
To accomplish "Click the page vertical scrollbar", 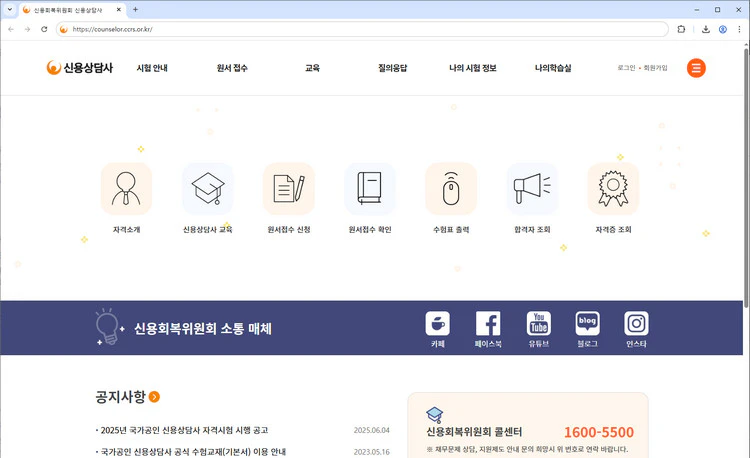I will (746, 177).
